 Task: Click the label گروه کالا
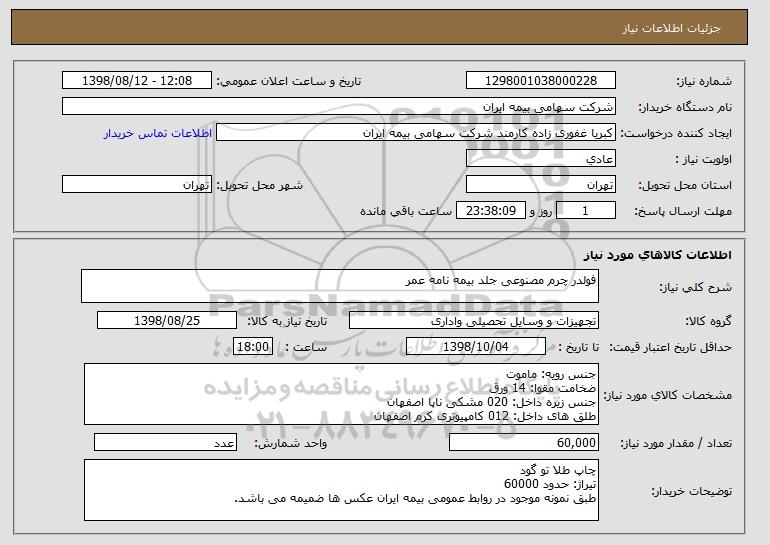coord(708,321)
